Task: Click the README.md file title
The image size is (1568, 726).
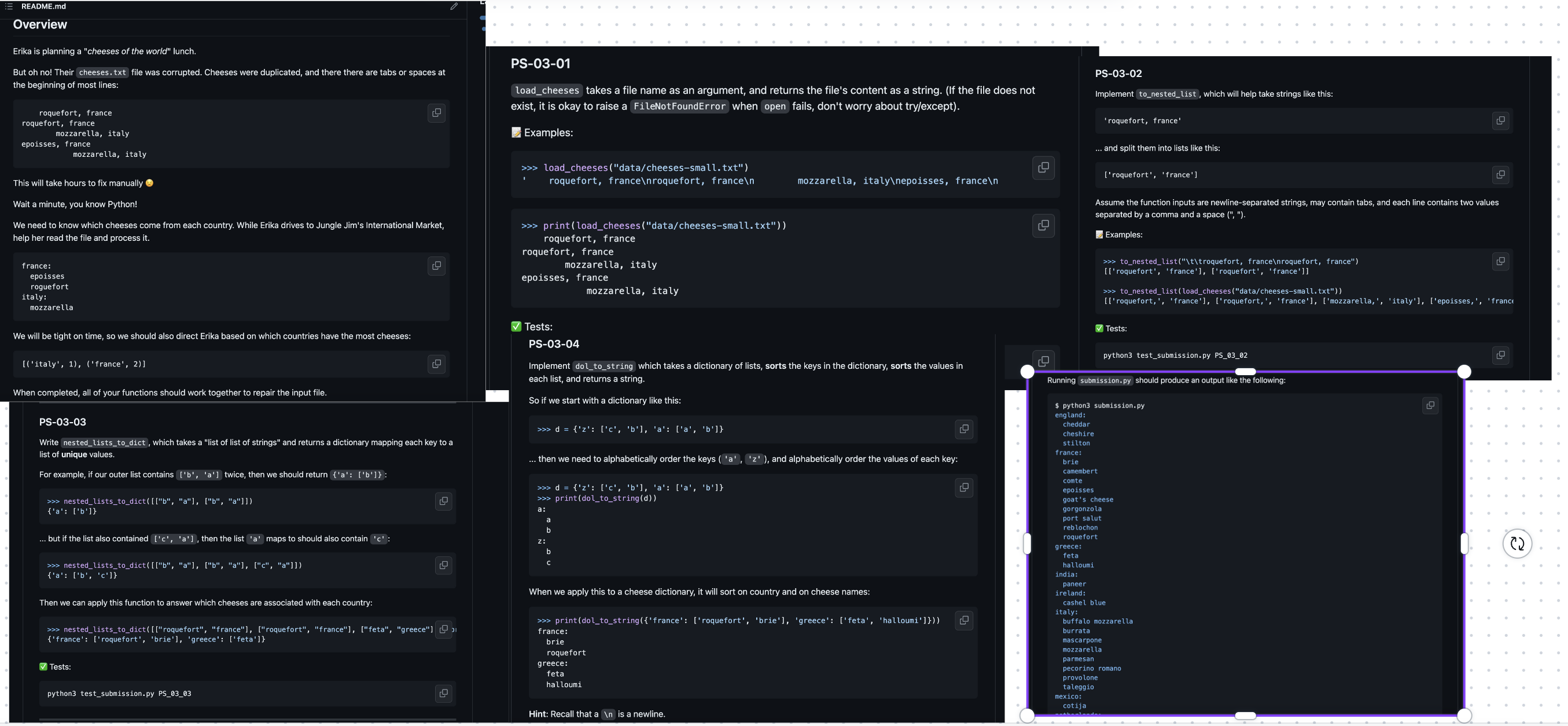Action: pos(43,6)
